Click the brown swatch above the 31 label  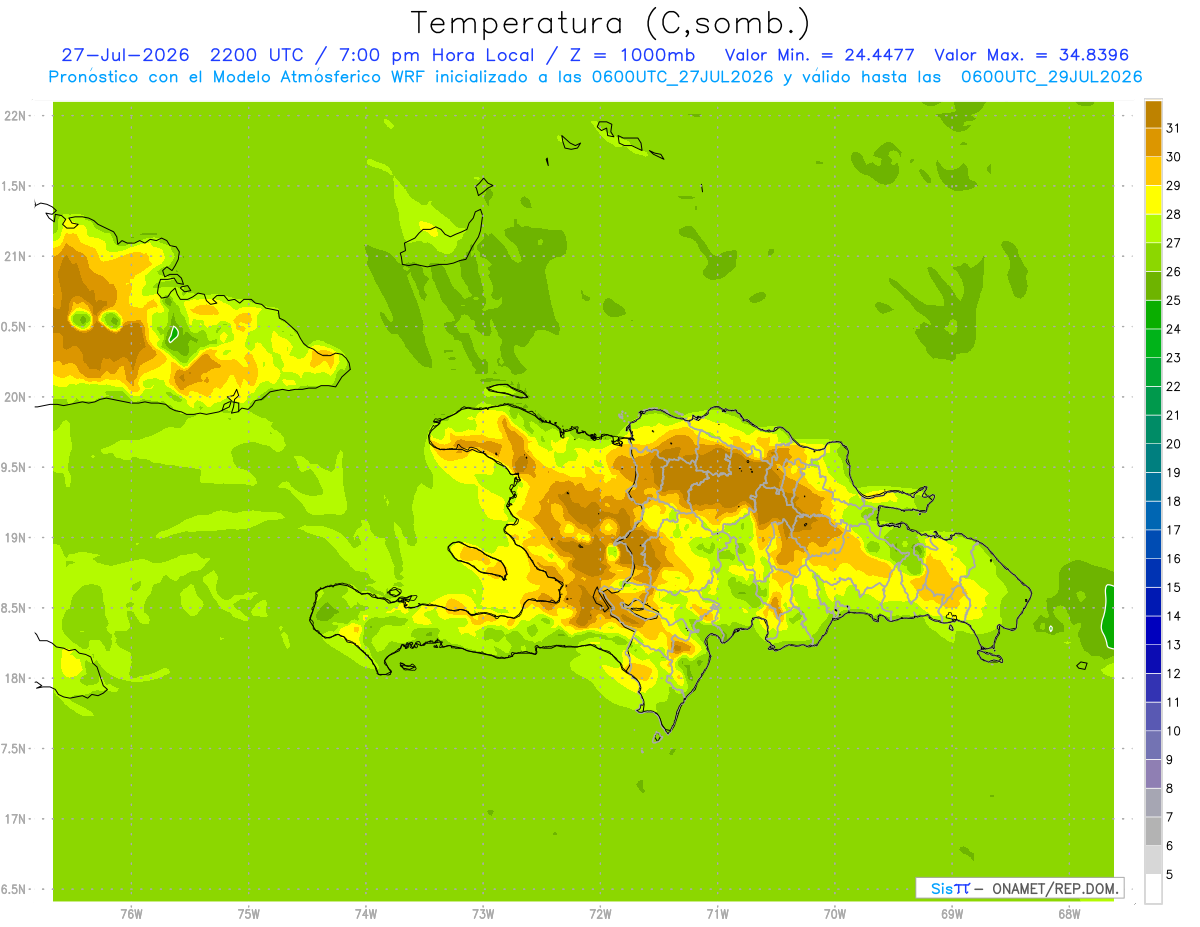pyautogui.click(x=1153, y=114)
